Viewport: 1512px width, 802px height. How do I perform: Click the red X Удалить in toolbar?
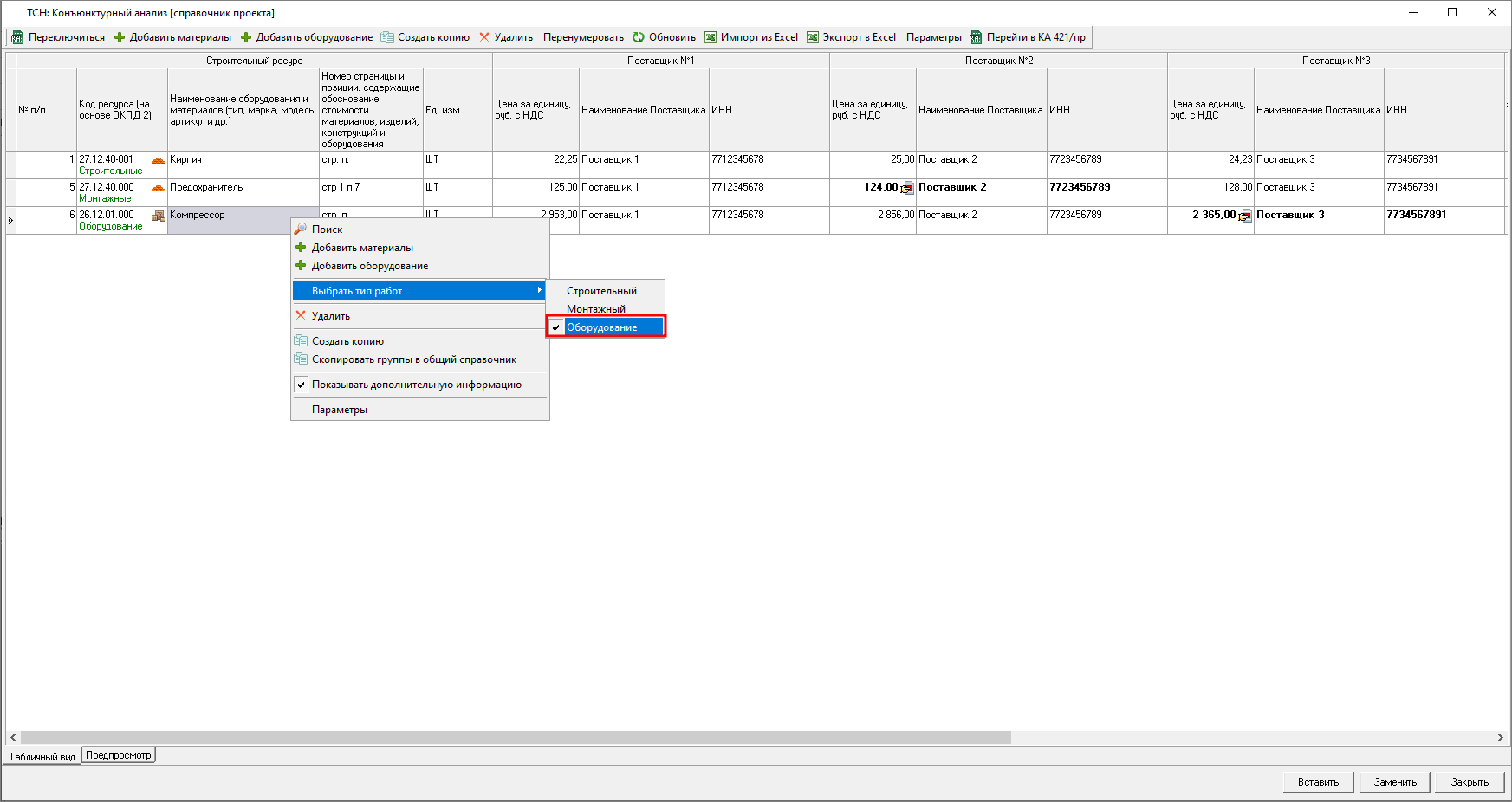pos(484,37)
